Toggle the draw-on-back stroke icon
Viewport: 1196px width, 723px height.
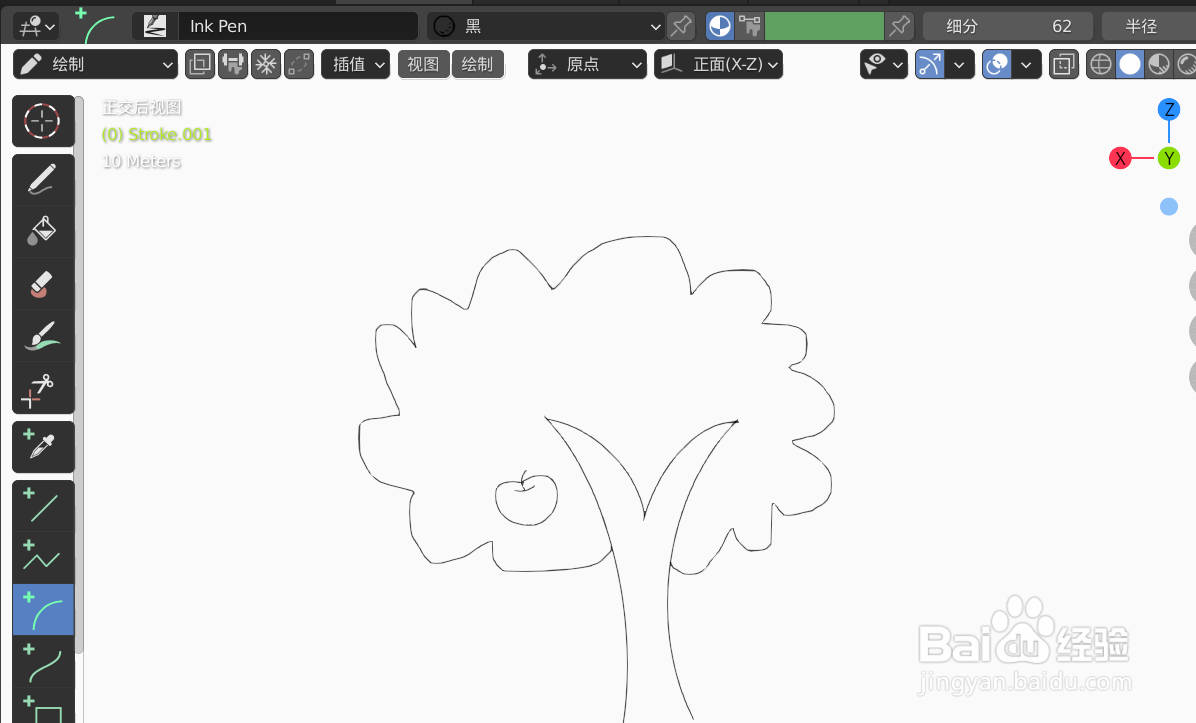(x=233, y=64)
